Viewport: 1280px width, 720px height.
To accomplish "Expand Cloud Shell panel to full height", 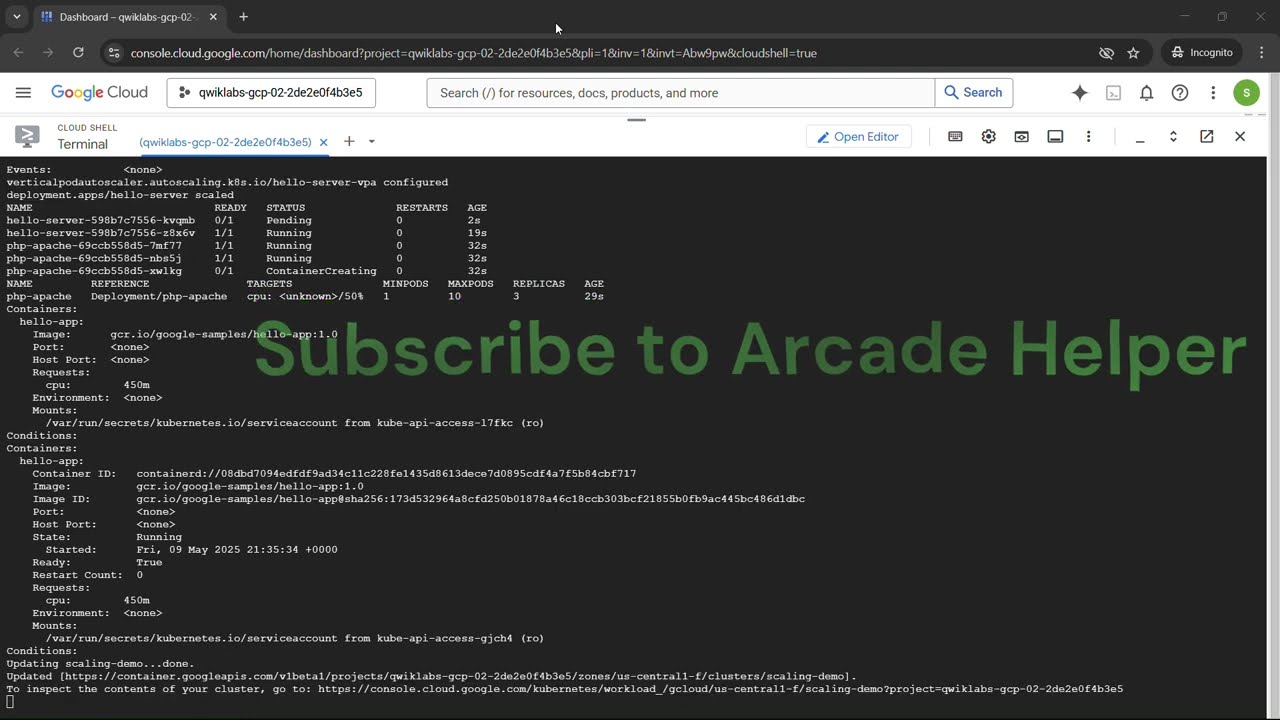I will [x=1173, y=137].
